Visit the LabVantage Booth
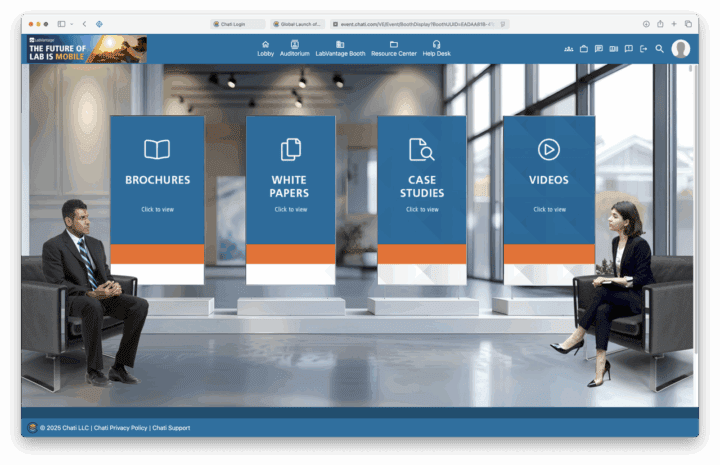 tap(340, 48)
